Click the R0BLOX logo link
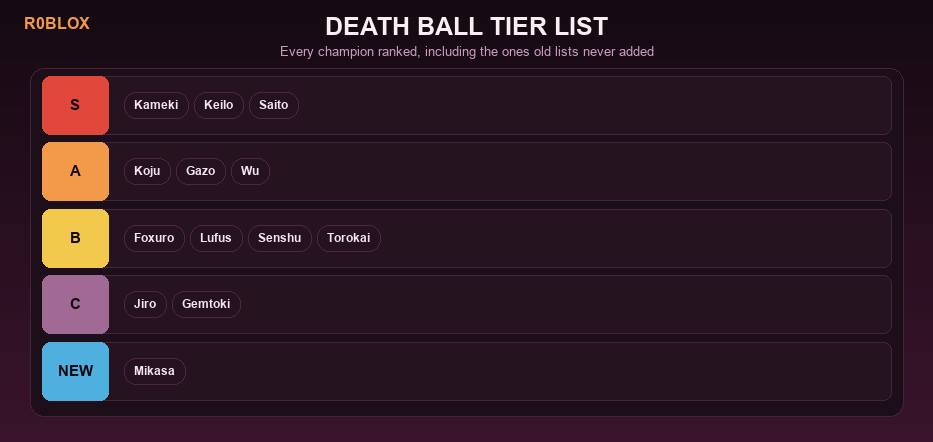Viewport: 933px width, 442px height. pyautogui.click(x=57, y=24)
